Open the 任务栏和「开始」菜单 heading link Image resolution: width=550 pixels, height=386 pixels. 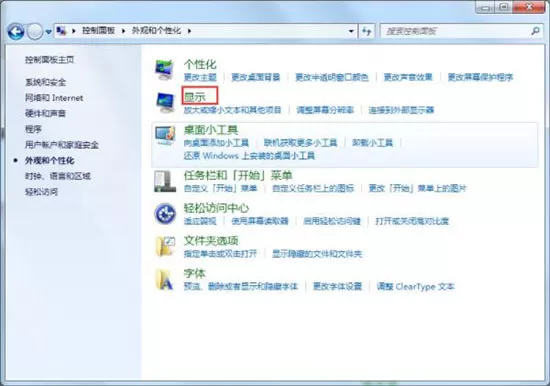238,175
